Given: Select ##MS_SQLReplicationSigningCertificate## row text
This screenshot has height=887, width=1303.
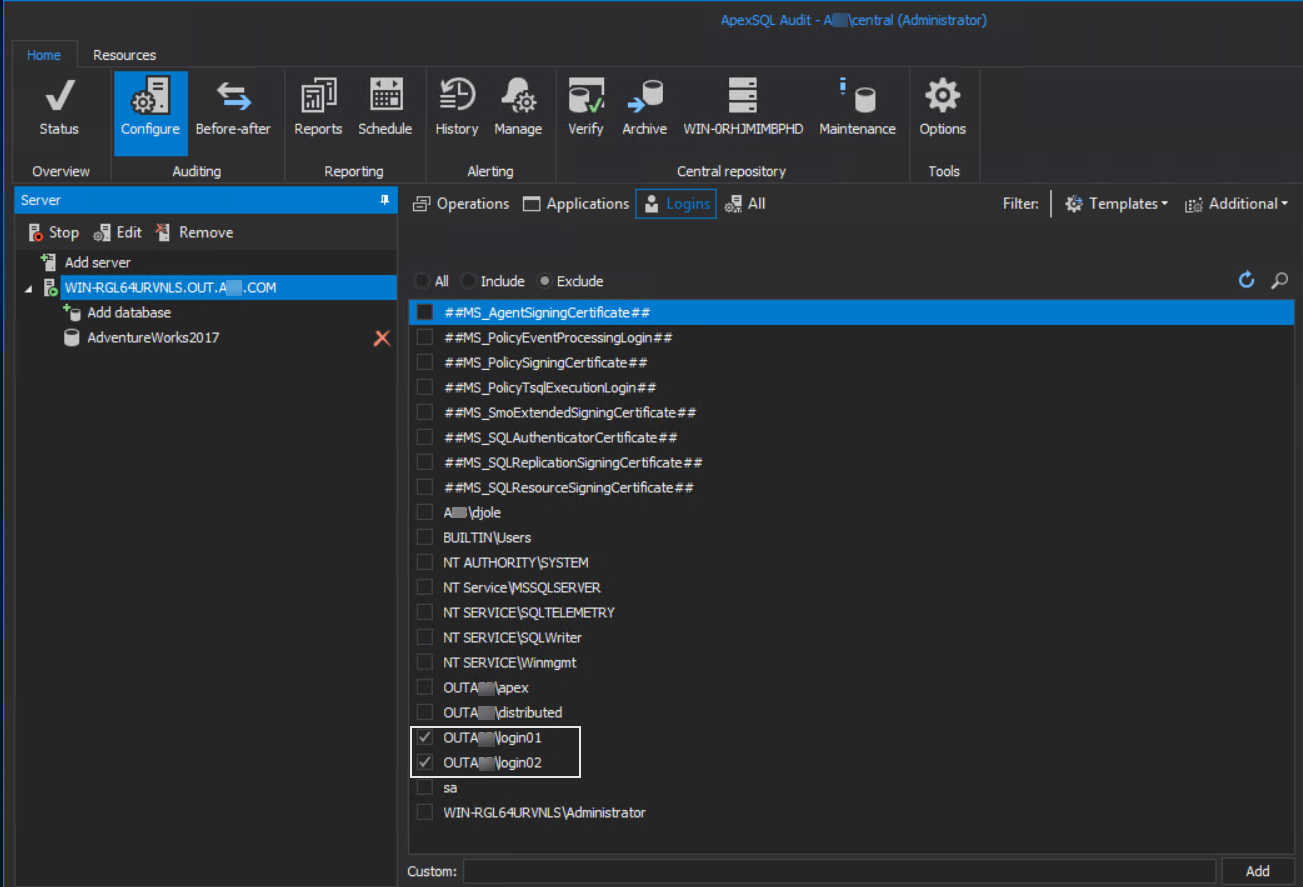Looking at the screenshot, I should (573, 462).
